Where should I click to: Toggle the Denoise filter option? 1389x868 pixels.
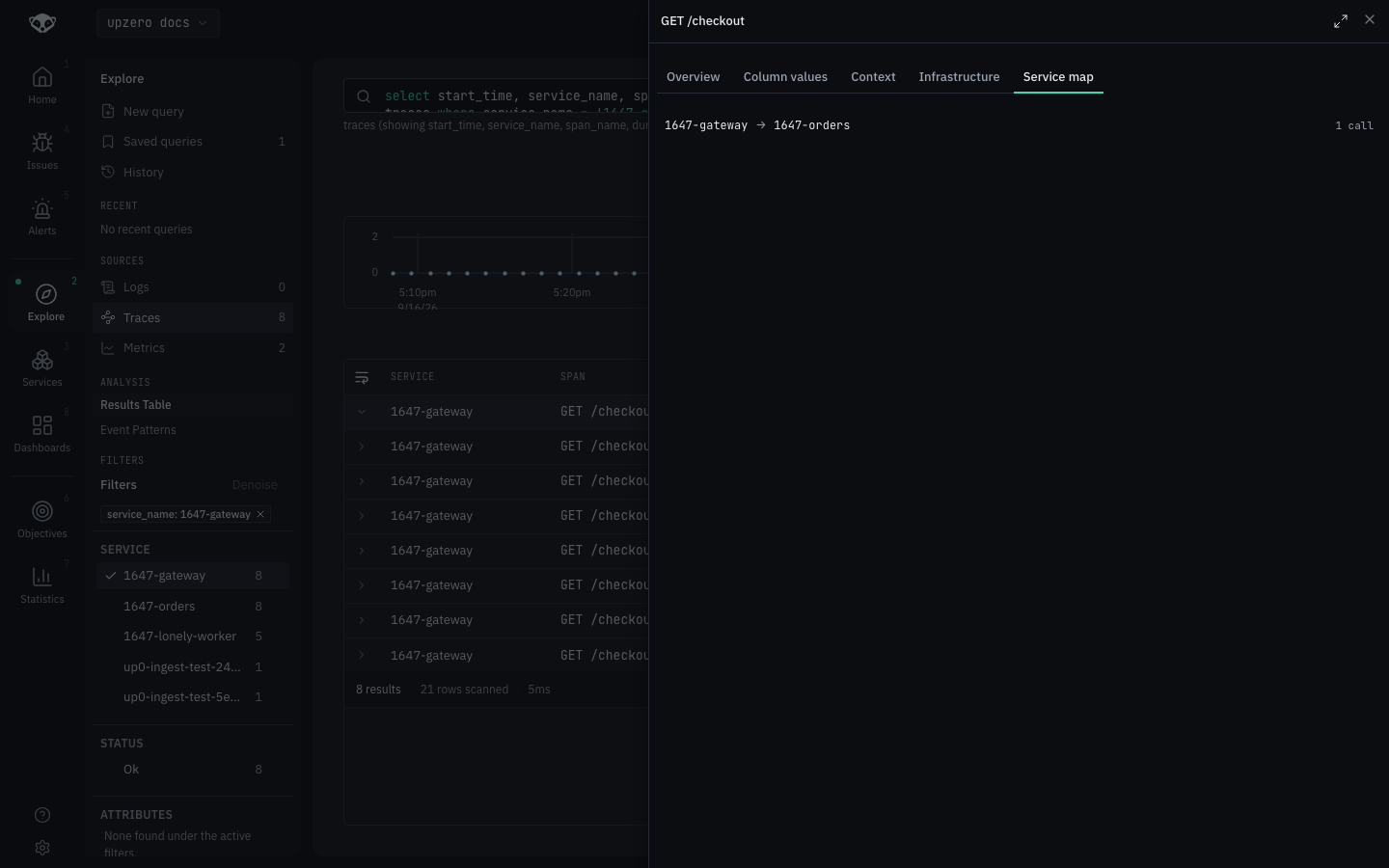(x=255, y=485)
